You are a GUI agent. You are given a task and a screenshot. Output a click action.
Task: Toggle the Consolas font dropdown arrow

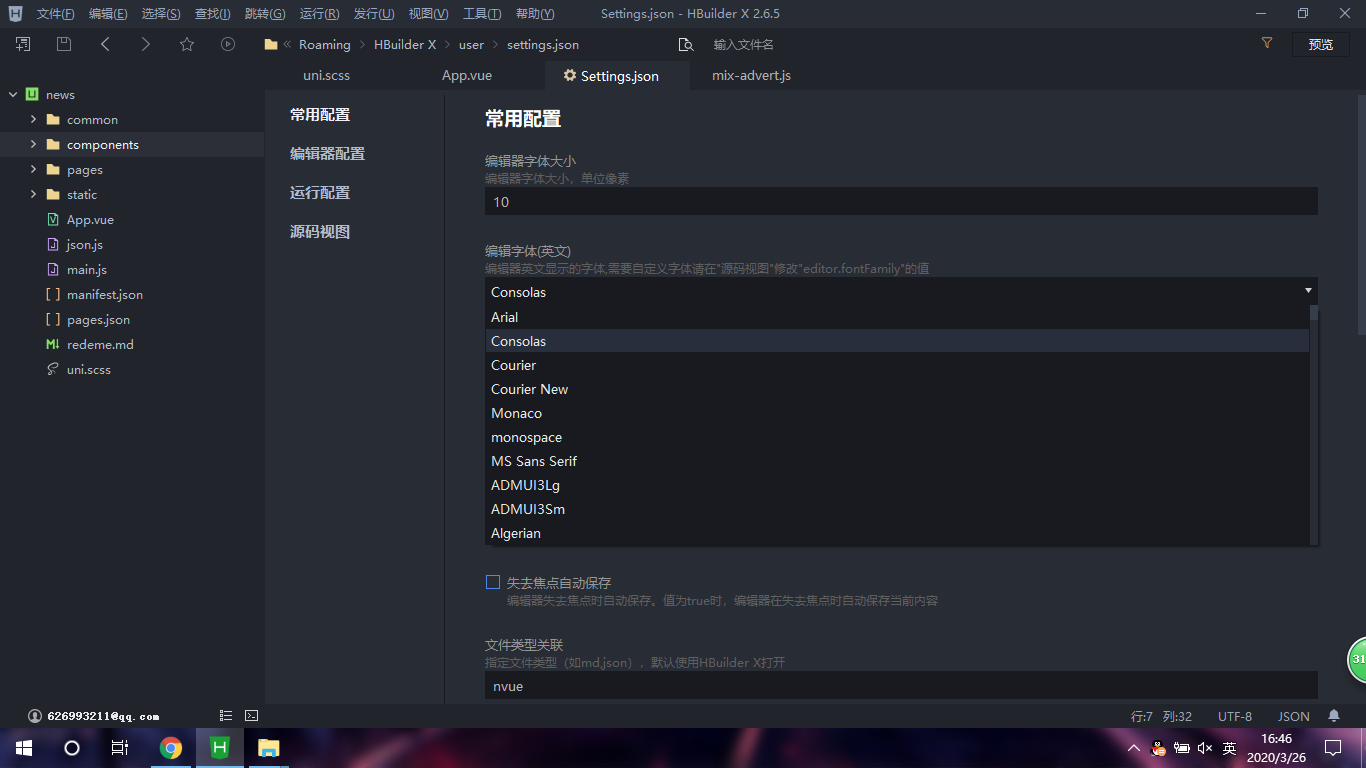point(1308,291)
